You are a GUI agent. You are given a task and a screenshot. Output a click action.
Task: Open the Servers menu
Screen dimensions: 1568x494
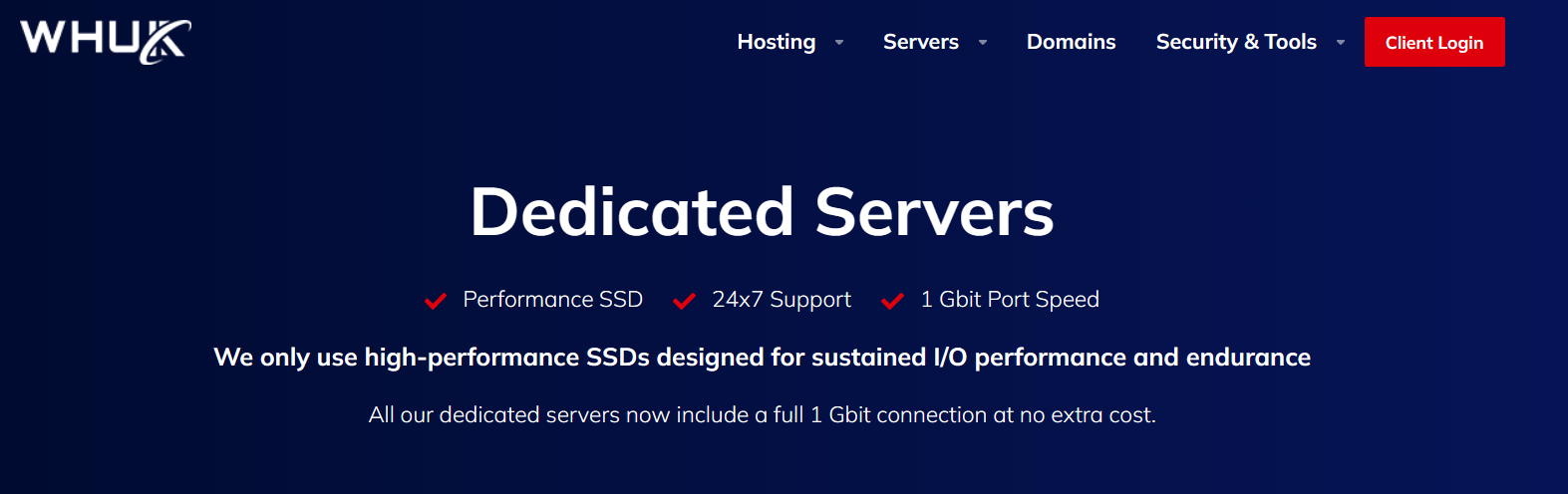(x=921, y=42)
